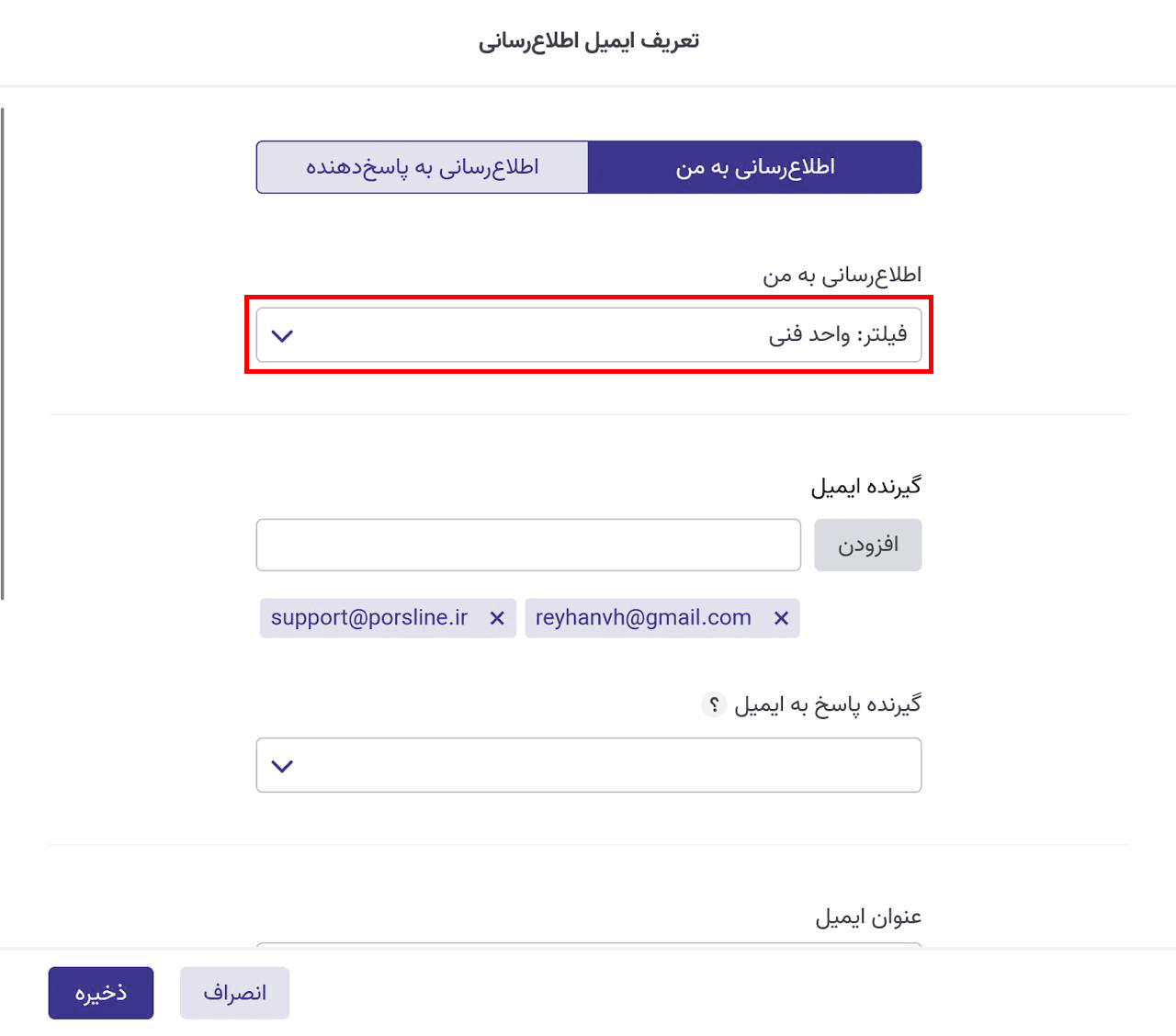Switch to the اطلاع‌رسانی به پاسخ‌دهنده tab
Viewport: 1176px width, 1036px height.
click(x=422, y=167)
